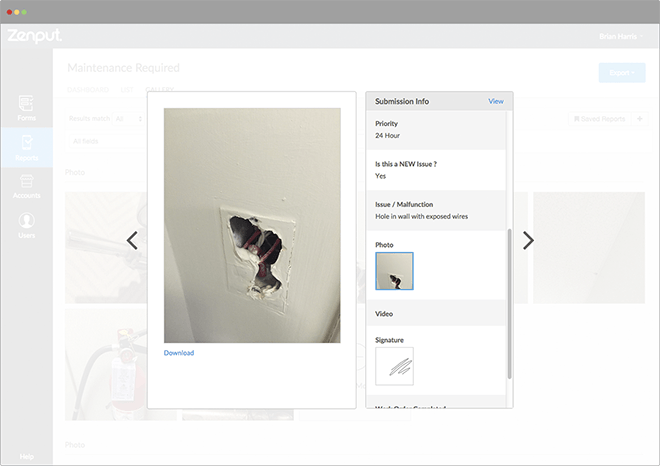
Task: Open the Reports sidebar icon
Action: 26,148
